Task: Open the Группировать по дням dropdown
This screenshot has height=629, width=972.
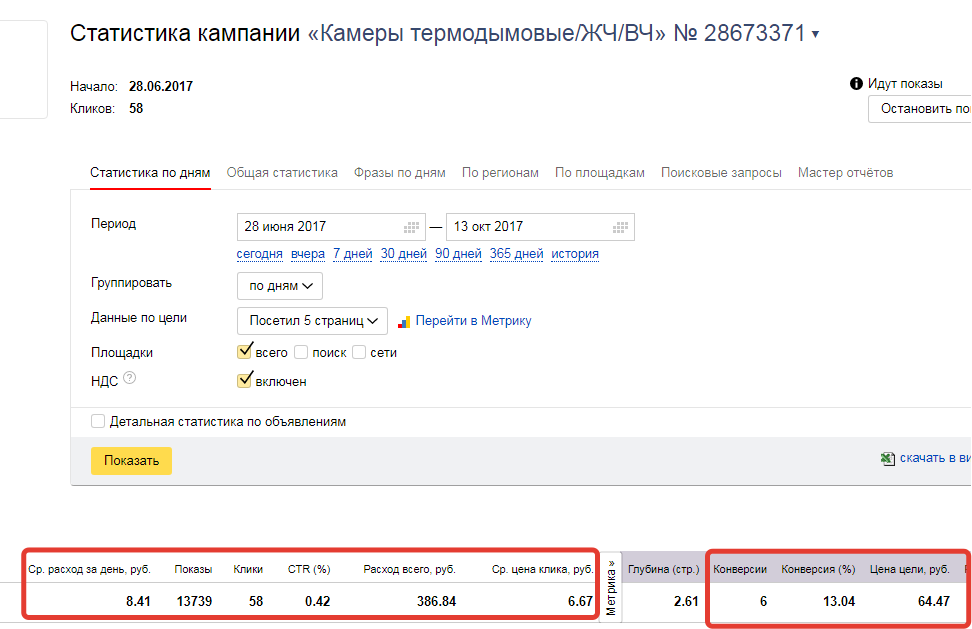Action: click(x=280, y=286)
